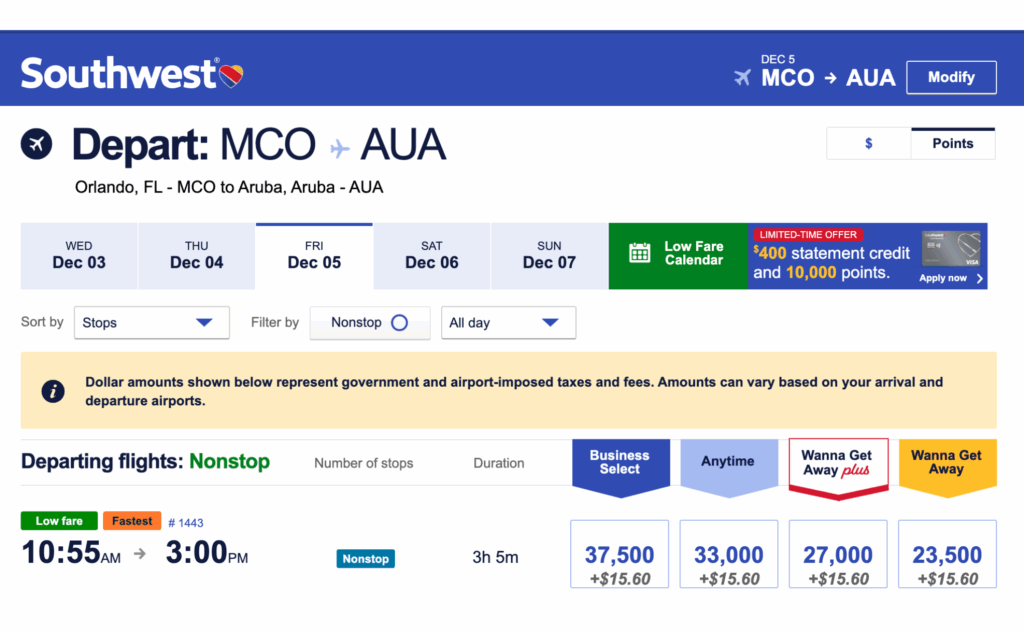Click the Apply now arrow chevron
1024x632 pixels.
pos(980,279)
